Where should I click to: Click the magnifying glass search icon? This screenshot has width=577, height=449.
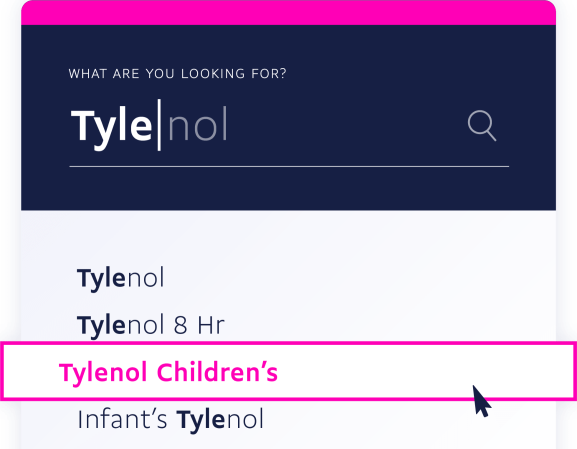coord(482,125)
